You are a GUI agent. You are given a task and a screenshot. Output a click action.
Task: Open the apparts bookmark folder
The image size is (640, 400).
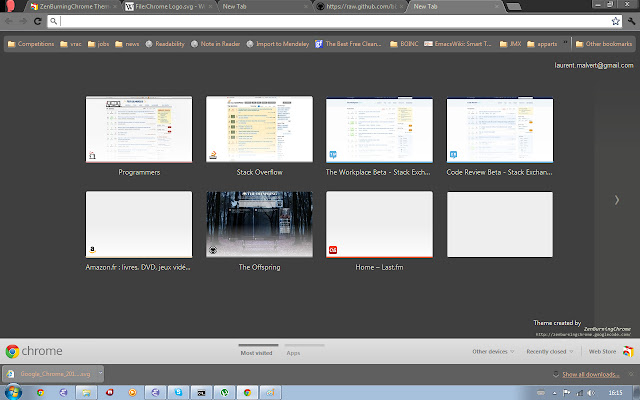542,44
